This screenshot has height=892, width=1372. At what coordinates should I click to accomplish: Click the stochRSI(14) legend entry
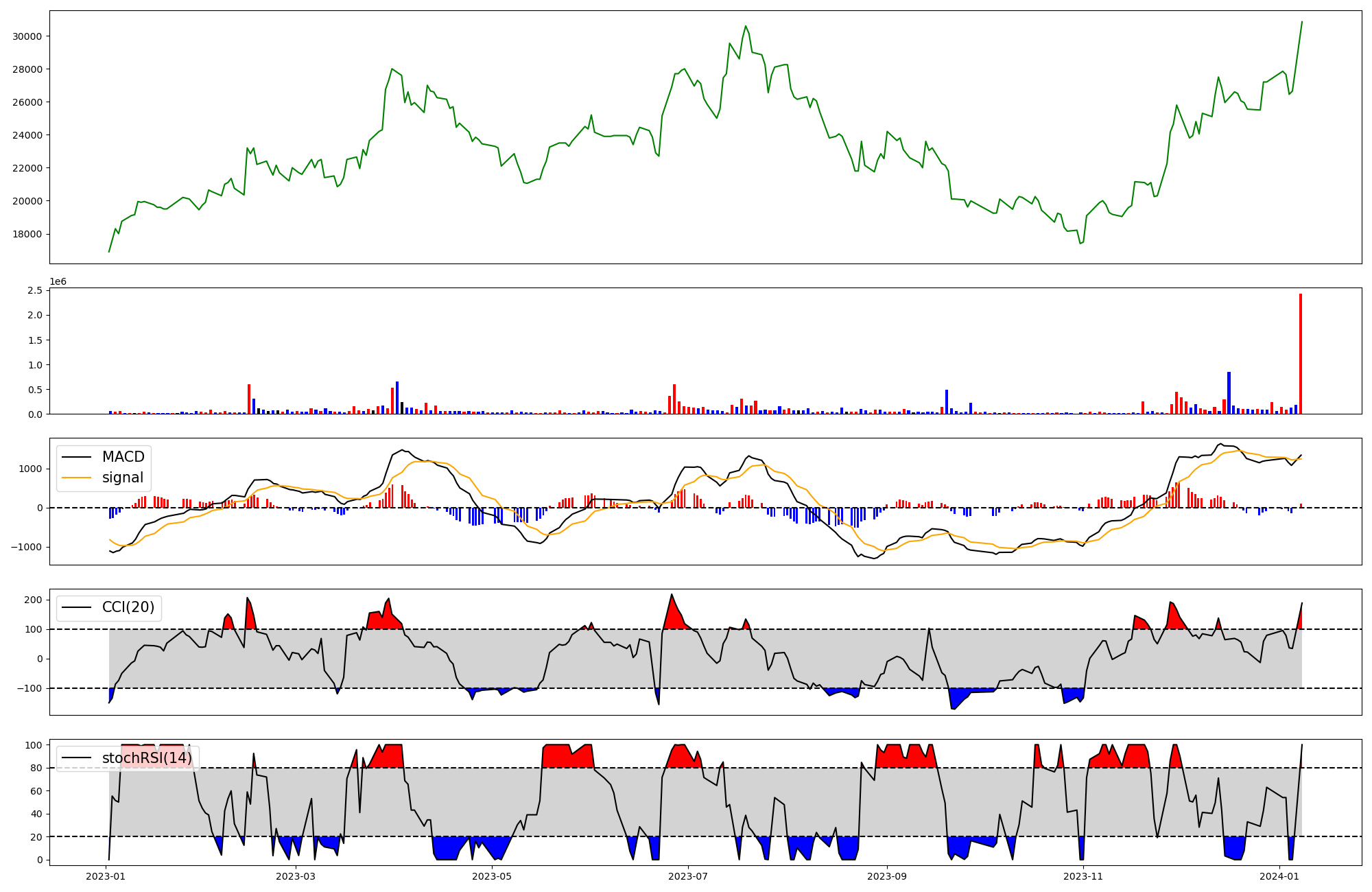pyautogui.click(x=147, y=758)
